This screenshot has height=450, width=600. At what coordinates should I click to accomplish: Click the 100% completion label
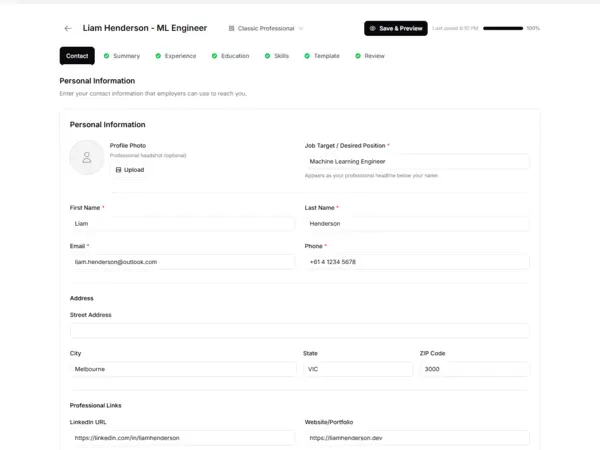pyautogui.click(x=533, y=28)
